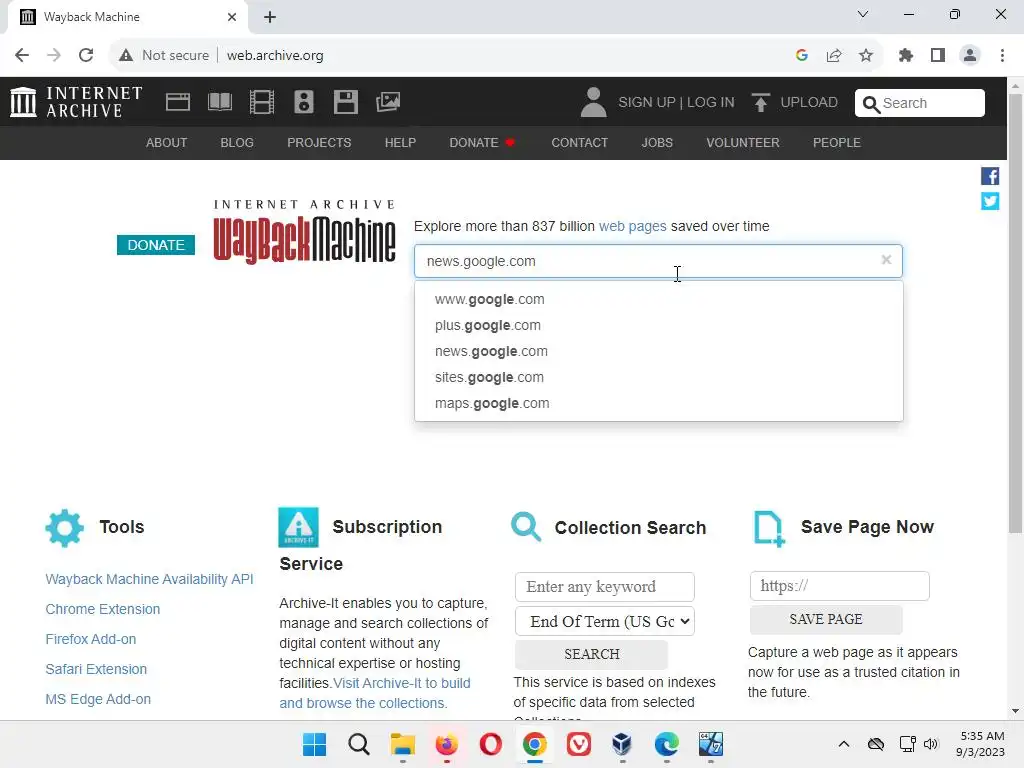Image resolution: width=1024 pixels, height=768 pixels.
Task: Click the collection SEARCH button
Action: (x=592, y=654)
